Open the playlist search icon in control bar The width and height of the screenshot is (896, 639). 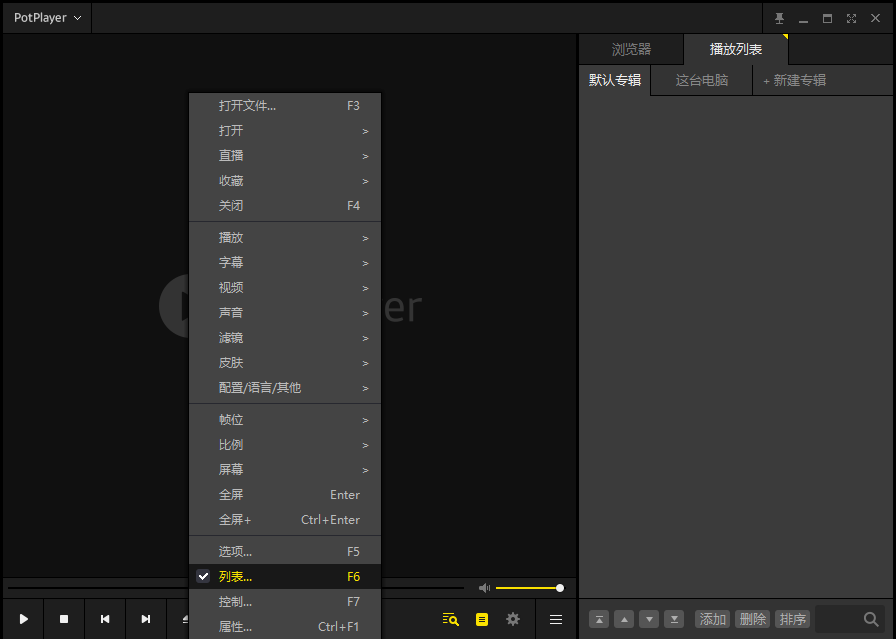450,619
